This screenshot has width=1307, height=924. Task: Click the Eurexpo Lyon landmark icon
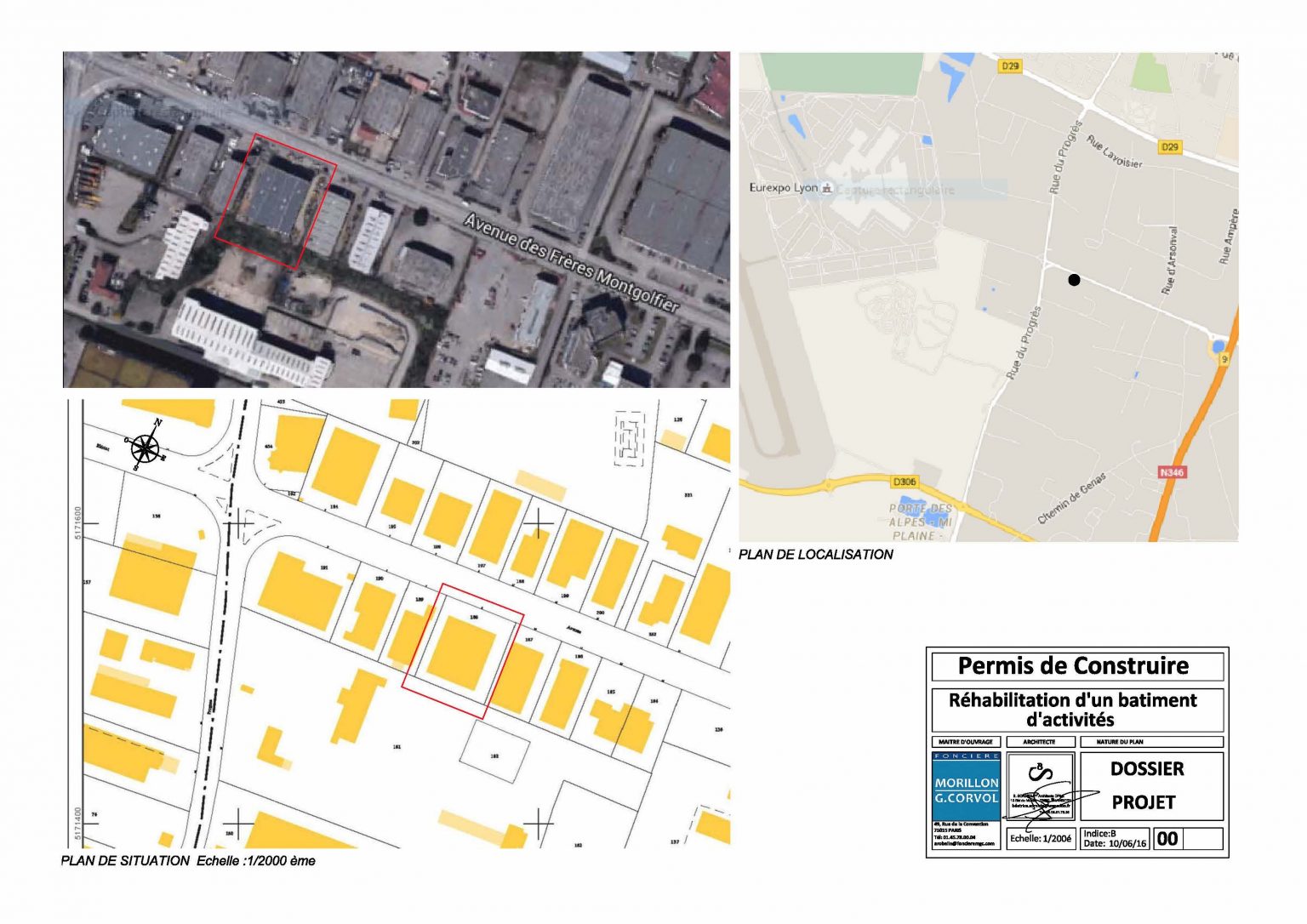[826, 188]
